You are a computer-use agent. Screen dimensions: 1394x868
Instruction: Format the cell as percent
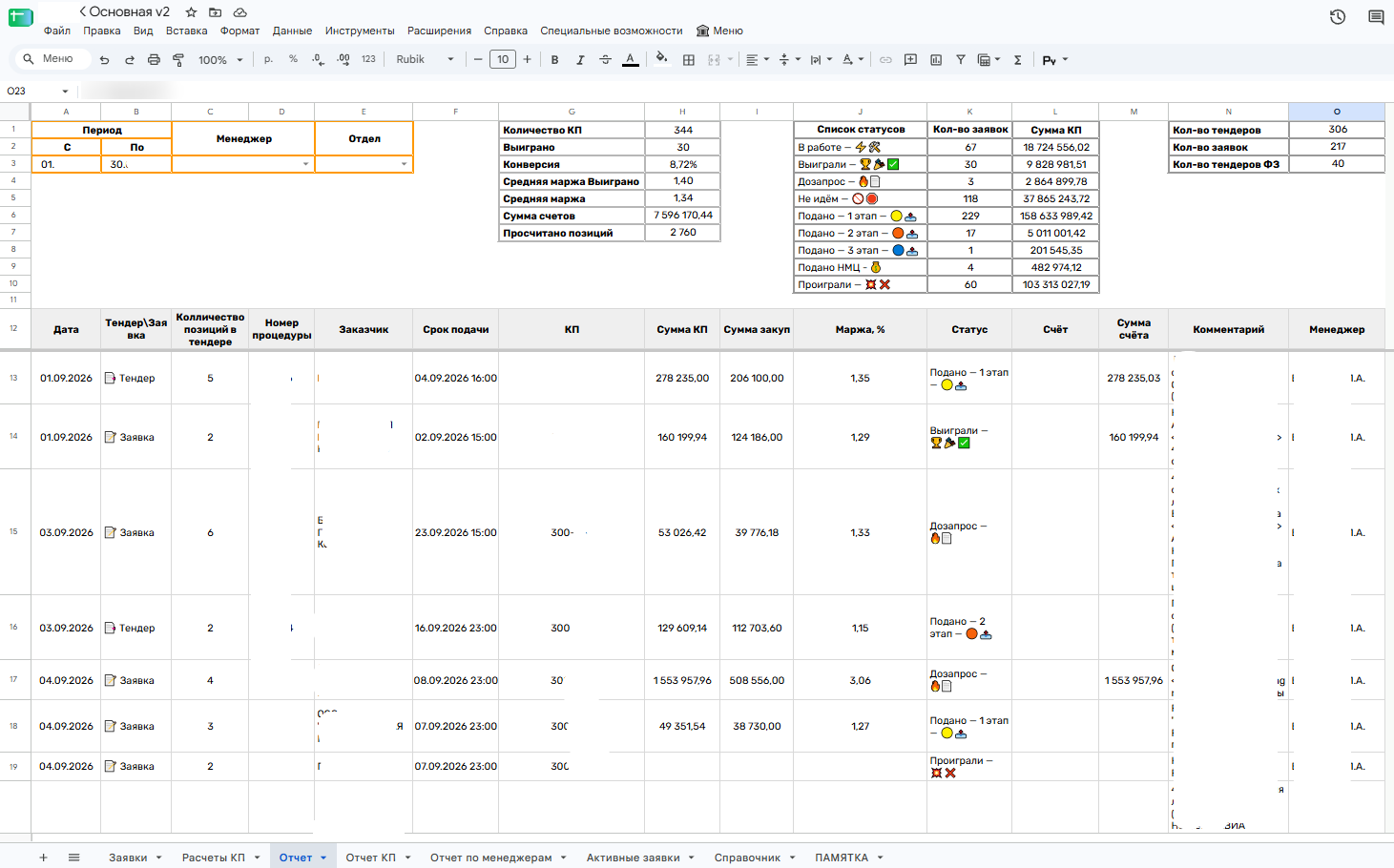(x=293, y=59)
